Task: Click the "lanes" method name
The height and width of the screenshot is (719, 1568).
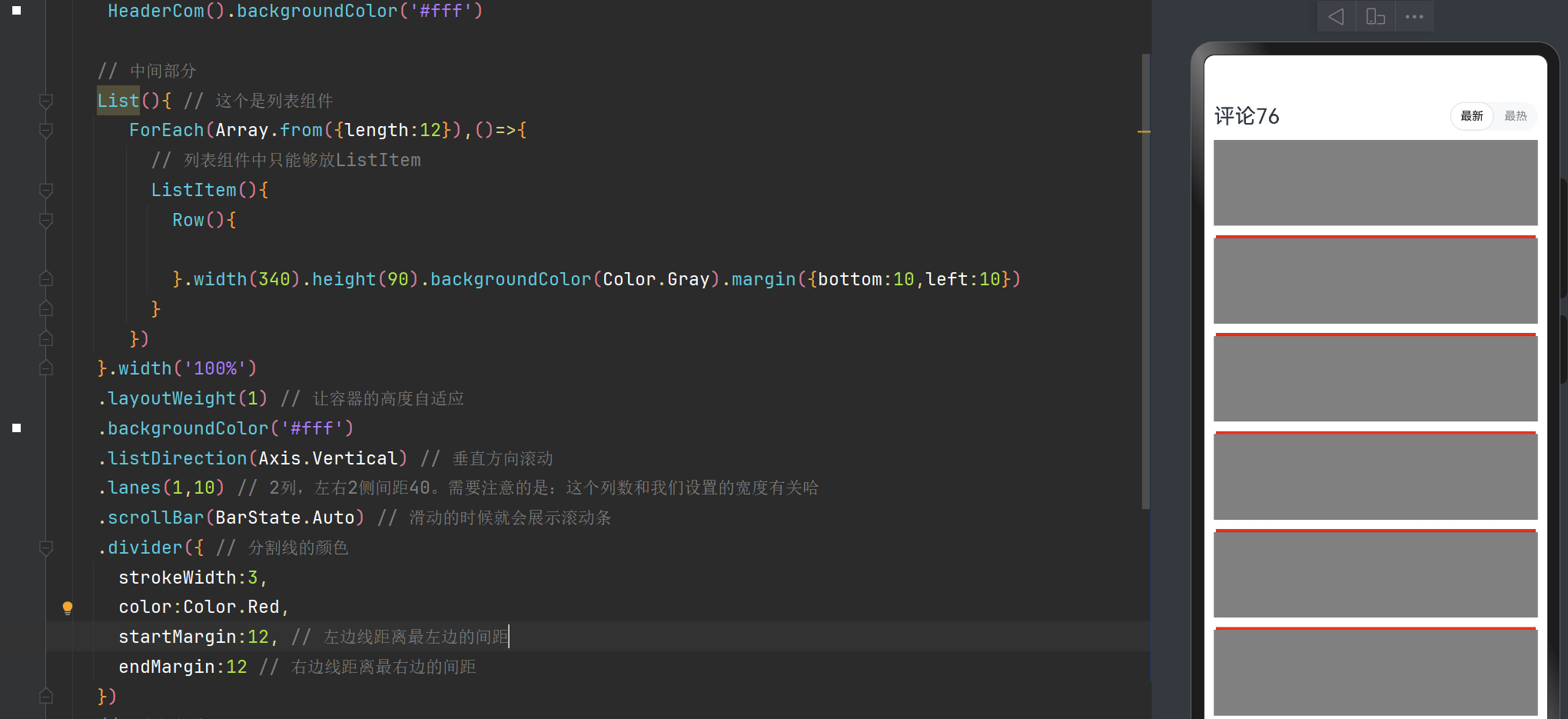Action: coord(135,488)
